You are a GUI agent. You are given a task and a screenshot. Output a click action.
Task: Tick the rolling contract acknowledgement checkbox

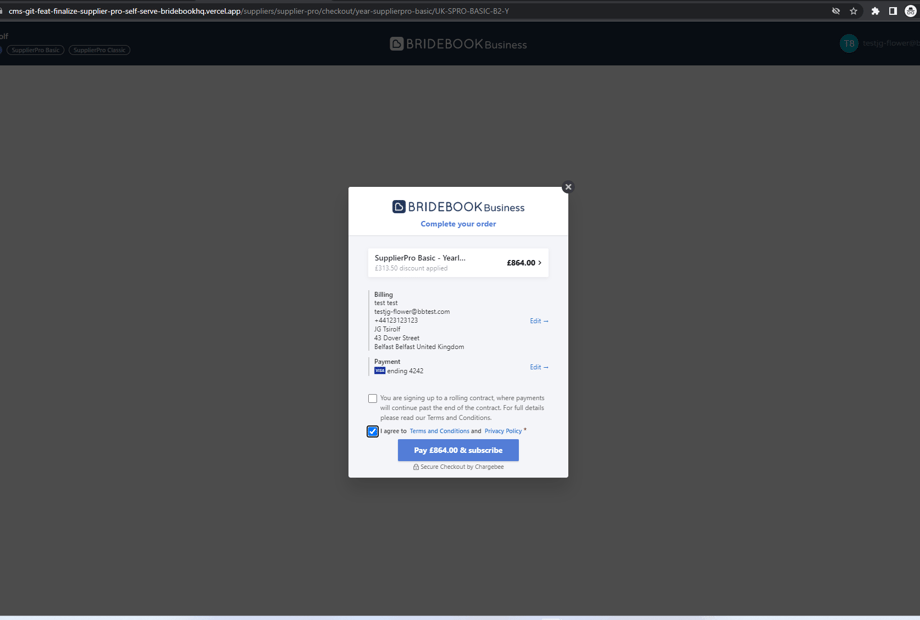[373, 398]
